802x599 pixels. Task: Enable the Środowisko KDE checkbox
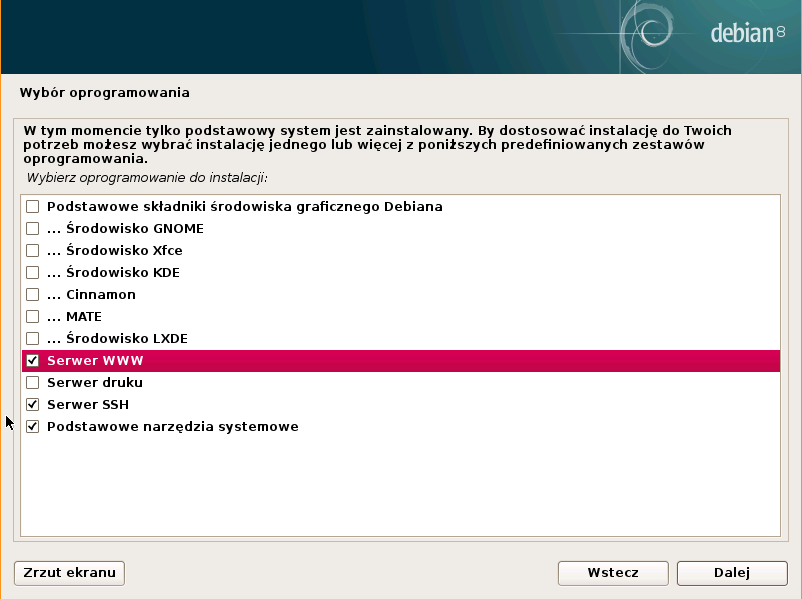32,273
